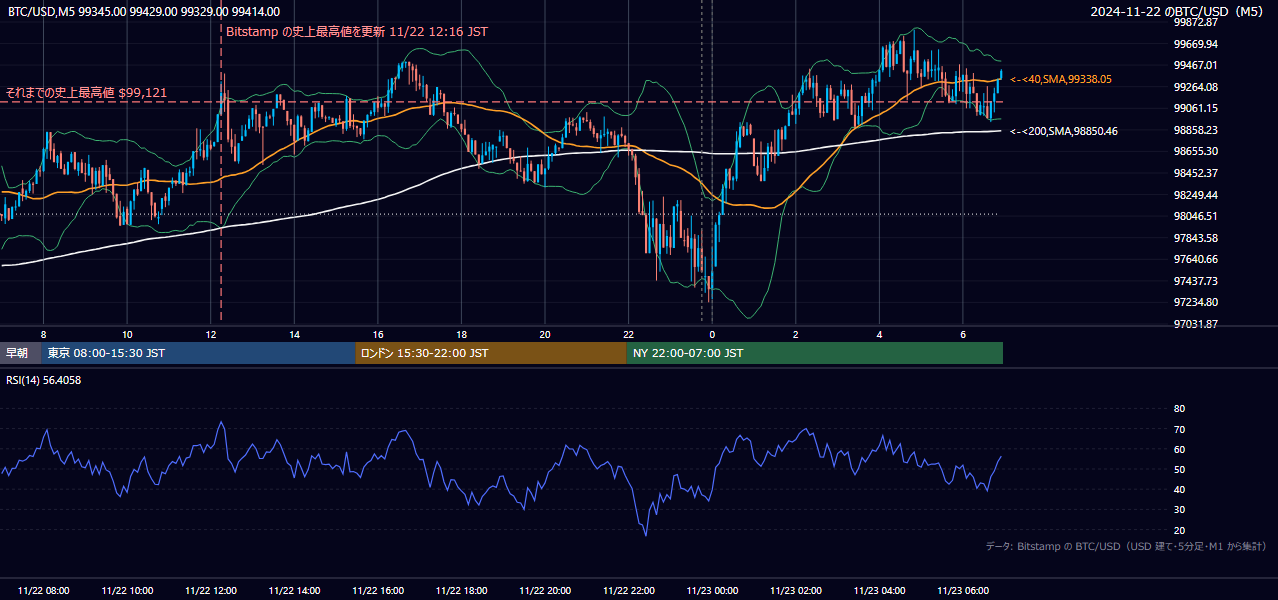Click RSI scale value 70
The width and height of the screenshot is (1278, 600).
pyautogui.click(x=1179, y=429)
